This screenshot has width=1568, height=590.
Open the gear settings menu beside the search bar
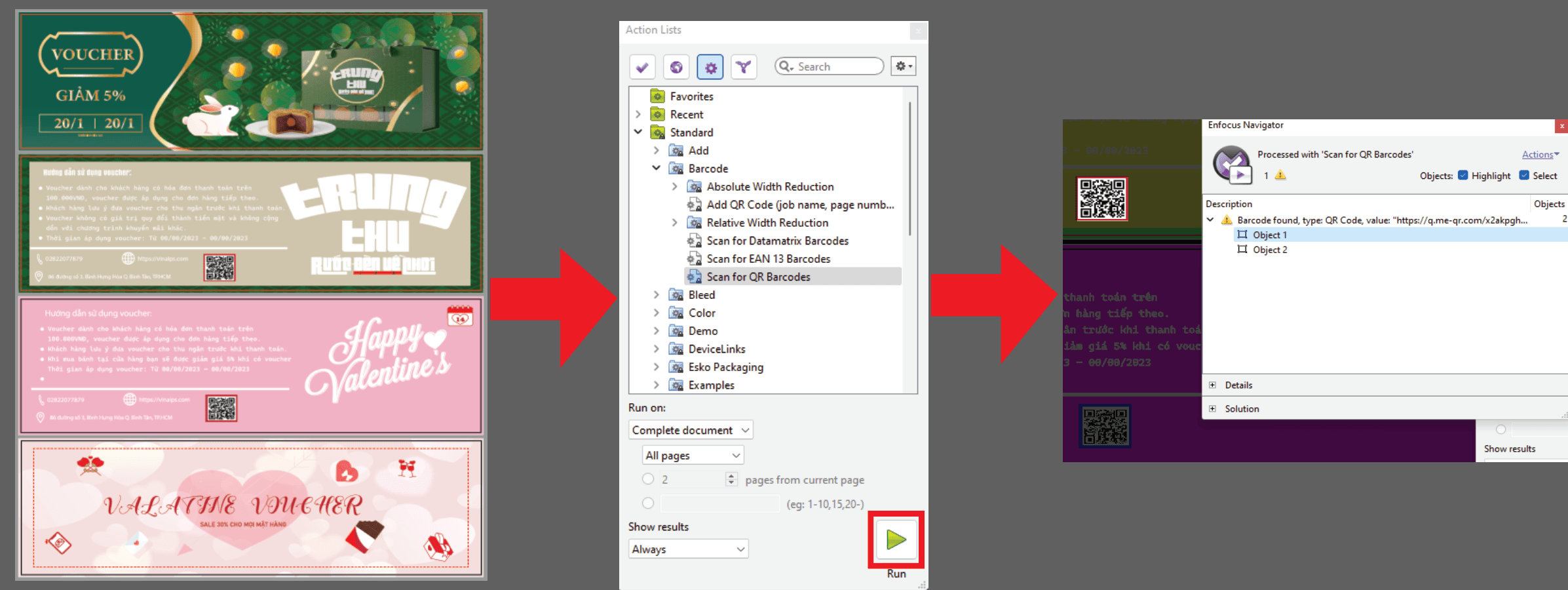pyautogui.click(x=903, y=66)
